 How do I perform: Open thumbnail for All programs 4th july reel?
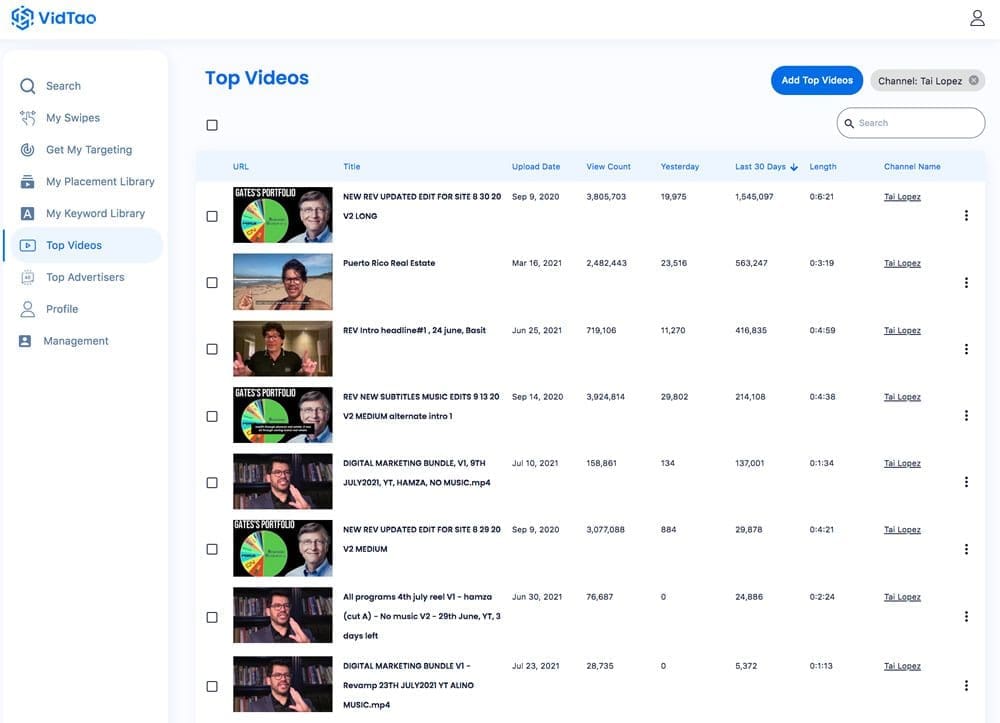point(283,615)
